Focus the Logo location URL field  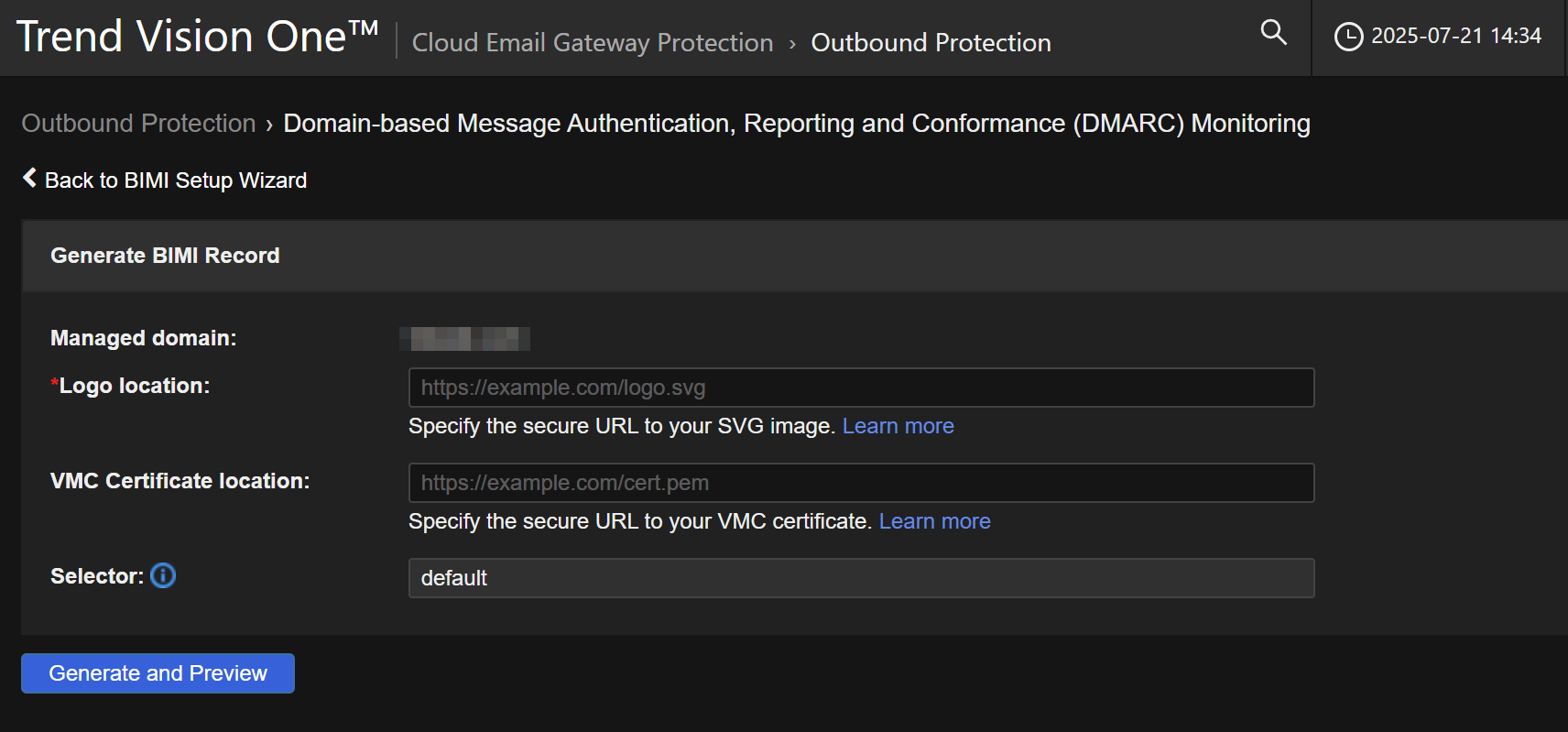click(861, 388)
